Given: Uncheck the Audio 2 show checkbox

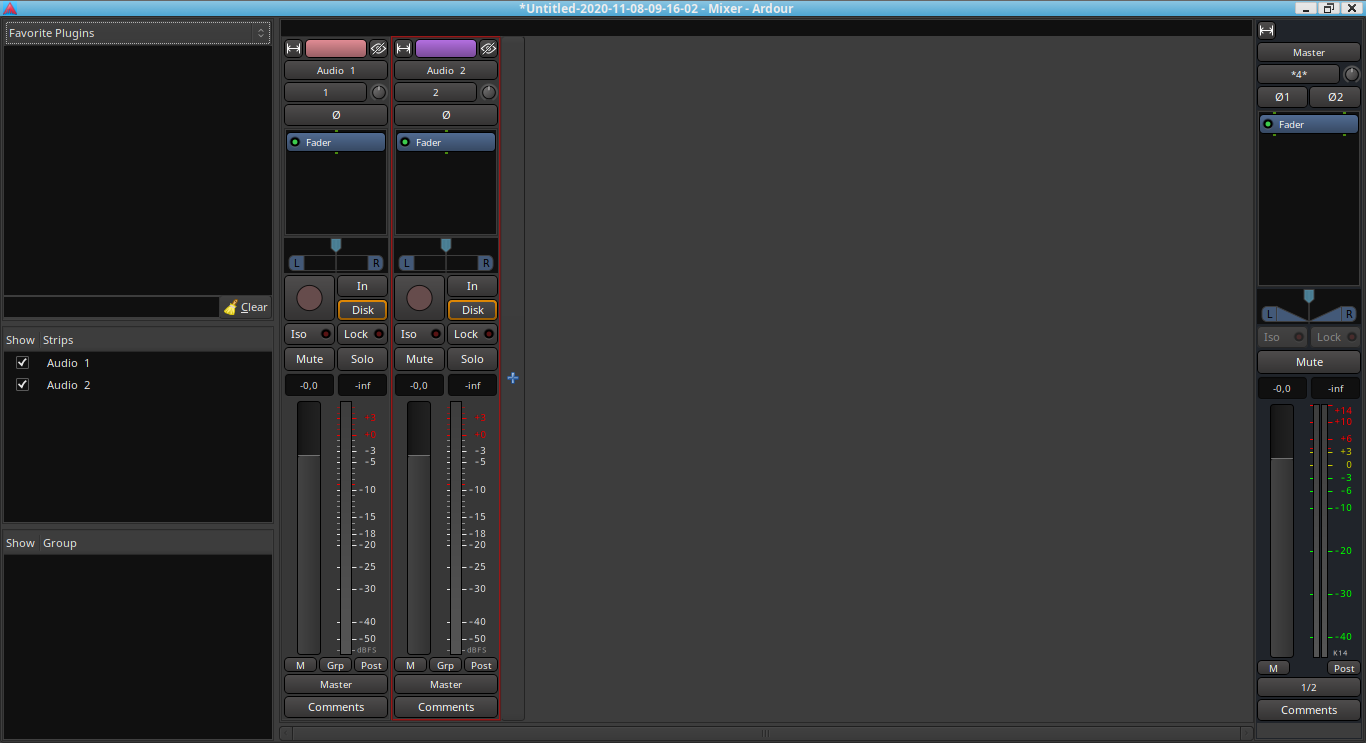Looking at the screenshot, I should pos(22,385).
